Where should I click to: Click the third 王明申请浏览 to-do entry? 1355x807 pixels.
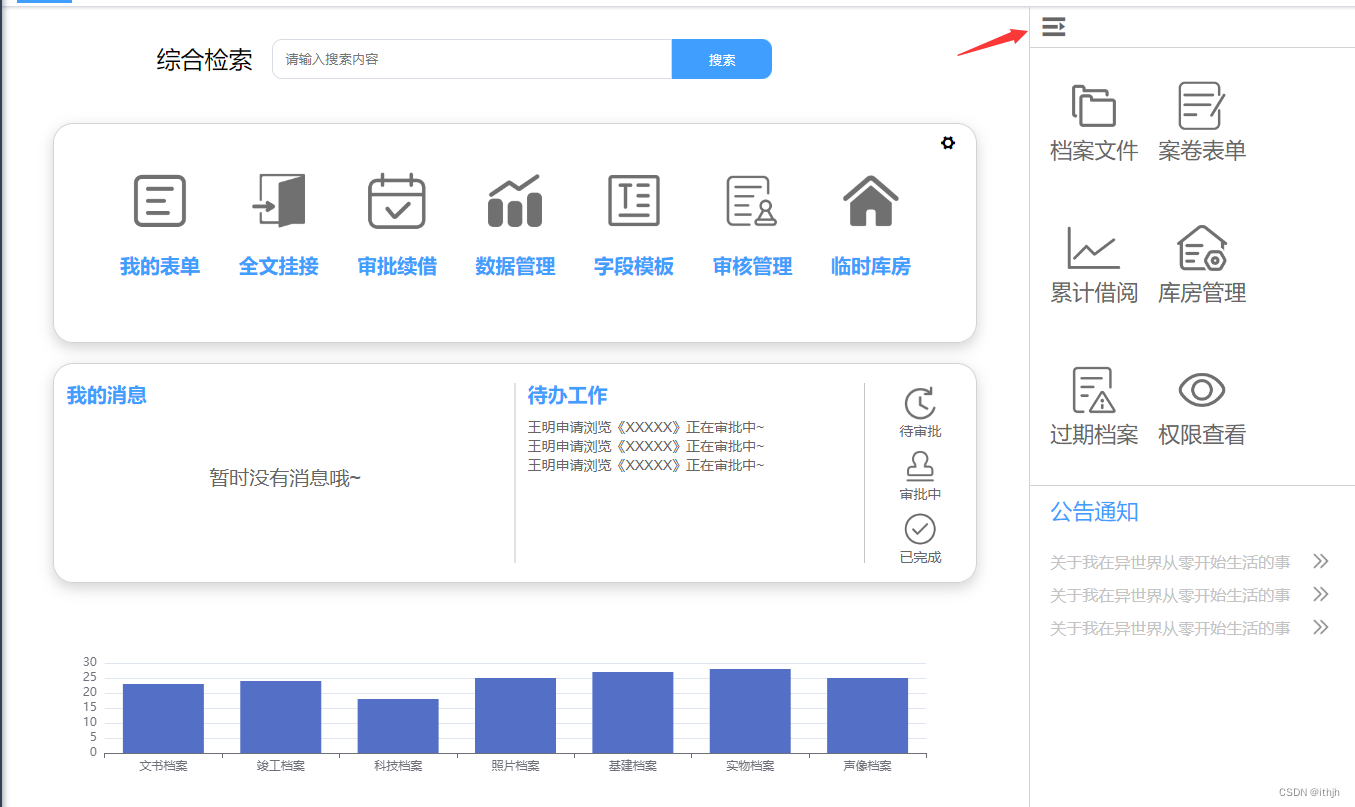click(x=646, y=465)
